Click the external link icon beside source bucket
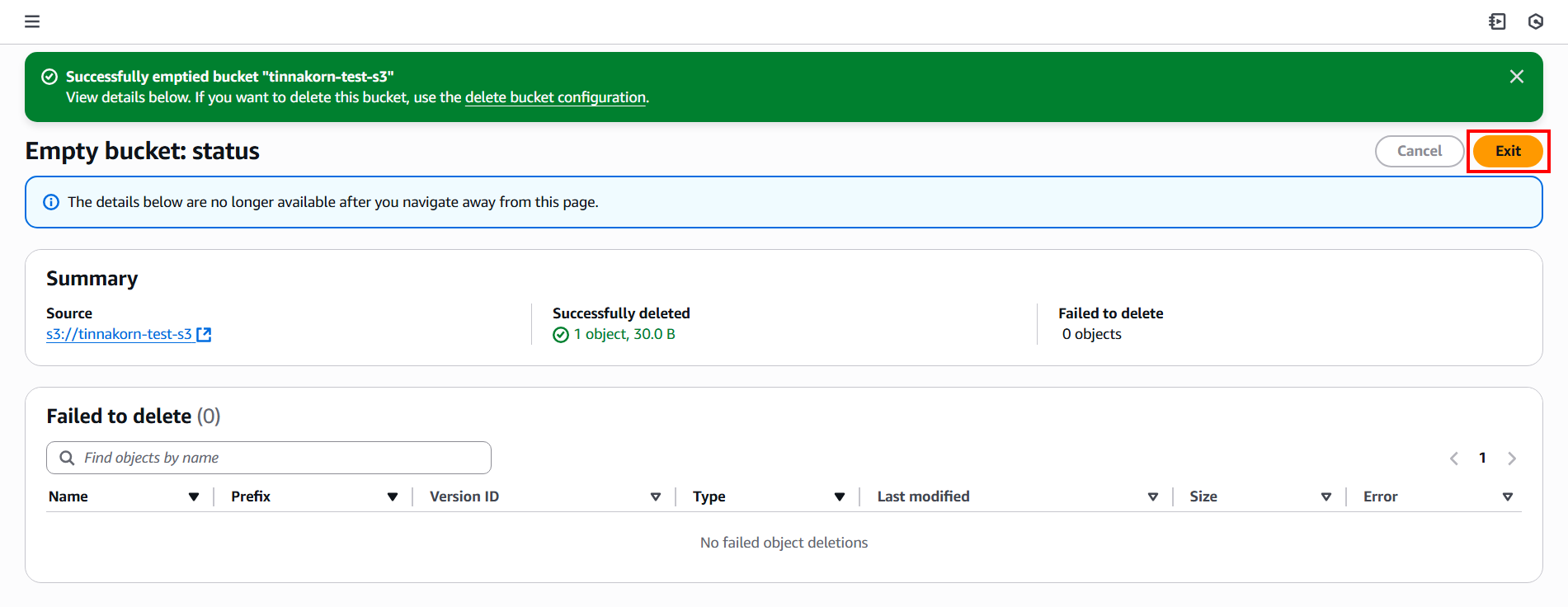This screenshot has height=607, width=1568. click(204, 335)
